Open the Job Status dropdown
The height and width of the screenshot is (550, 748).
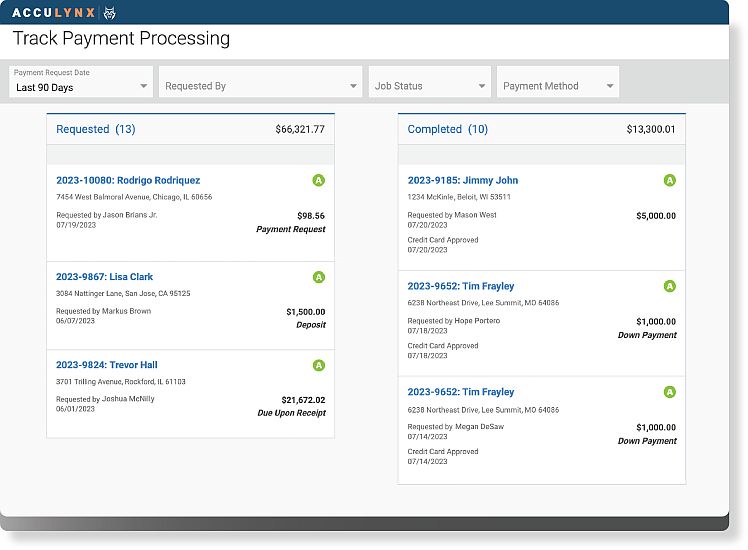point(429,86)
